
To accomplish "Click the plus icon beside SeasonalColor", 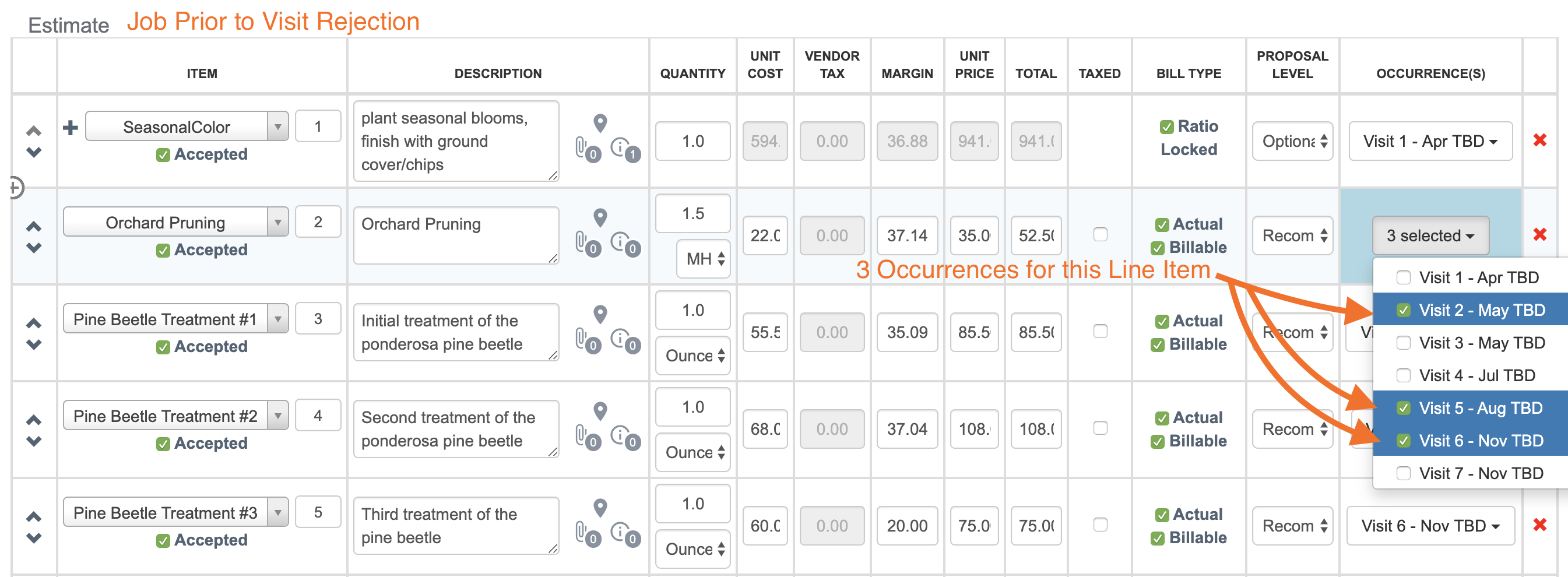I will point(71,127).
